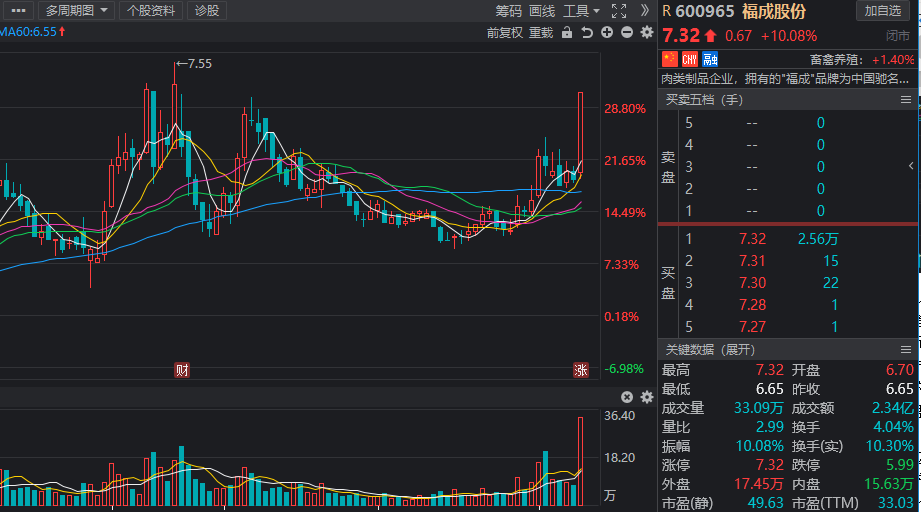The height and width of the screenshot is (512, 921).
Task: Click the 加自选 add-to-watchlist button
Action: (x=884, y=11)
